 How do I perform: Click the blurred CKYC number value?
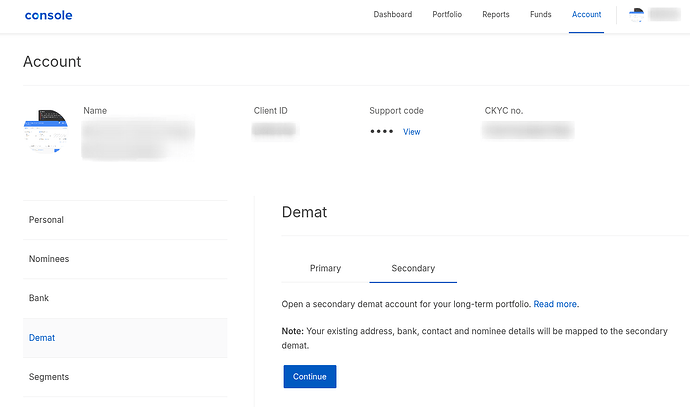pos(528,131)
